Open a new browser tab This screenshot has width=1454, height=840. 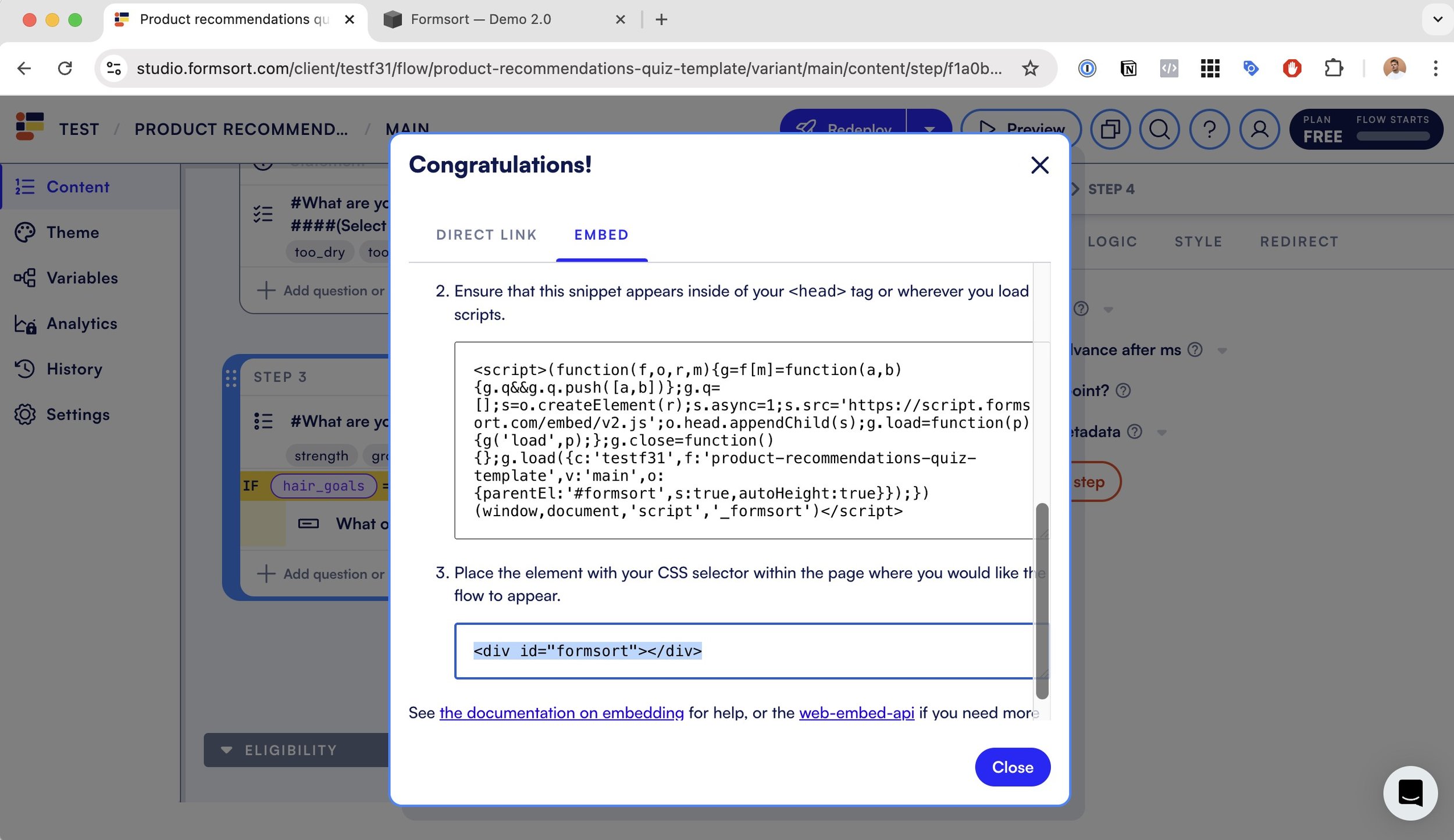pyautogui.click(x=661, y=20)
